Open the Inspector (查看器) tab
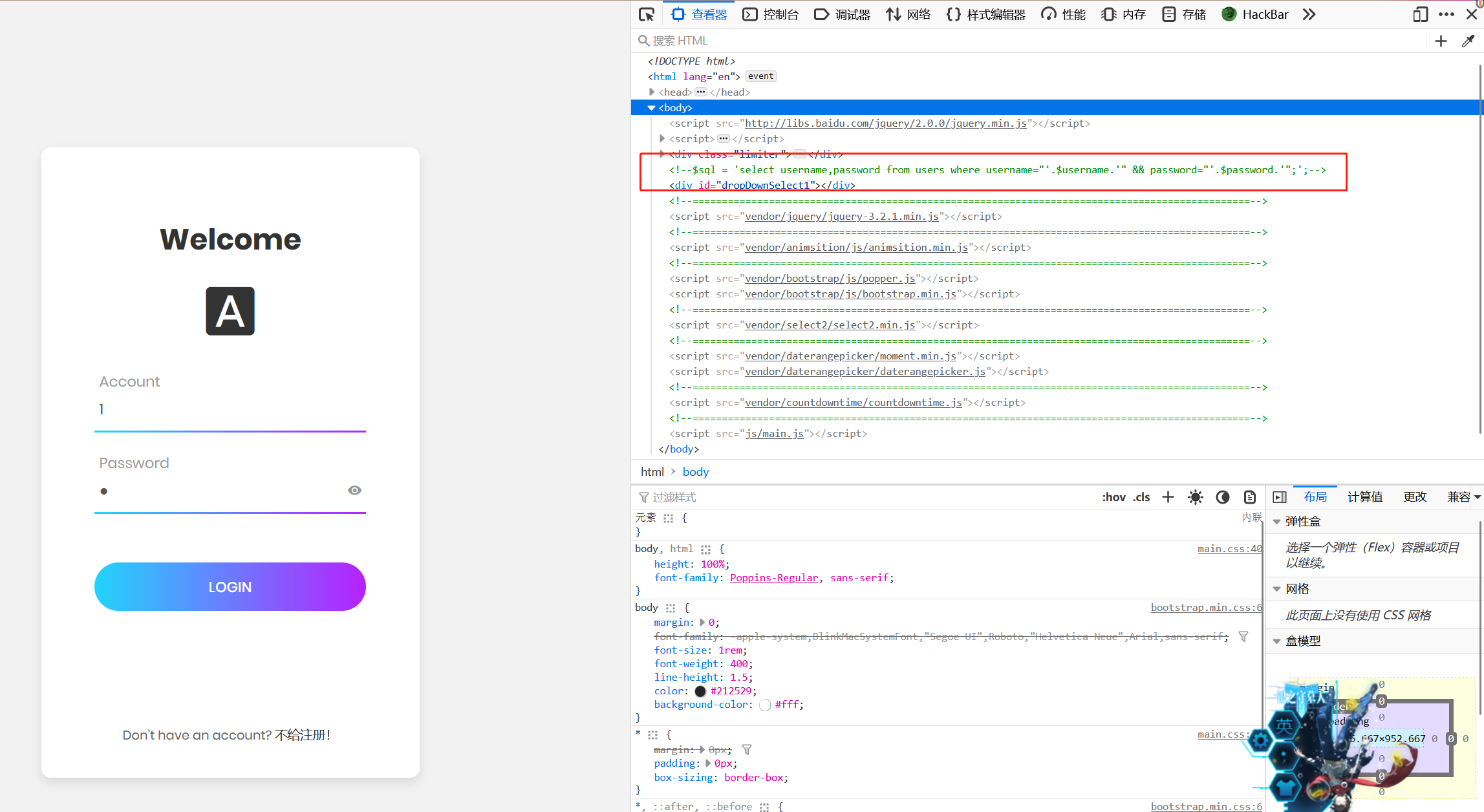 point(699,14)
